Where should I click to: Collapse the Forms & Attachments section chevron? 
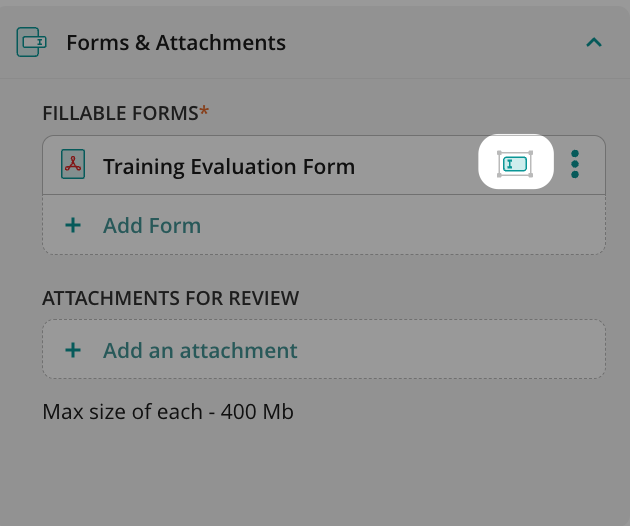[x=593, y=42]
